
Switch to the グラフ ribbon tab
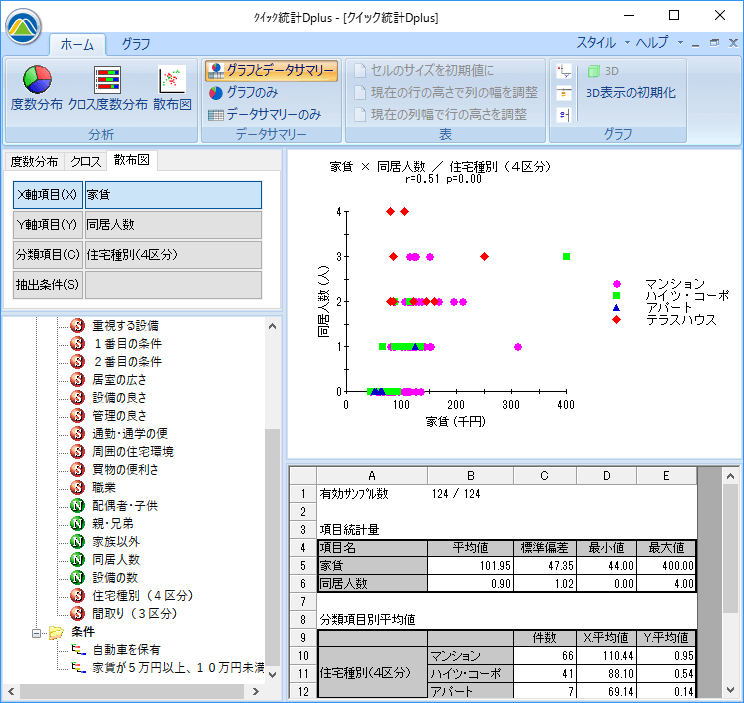click(136, 44)
